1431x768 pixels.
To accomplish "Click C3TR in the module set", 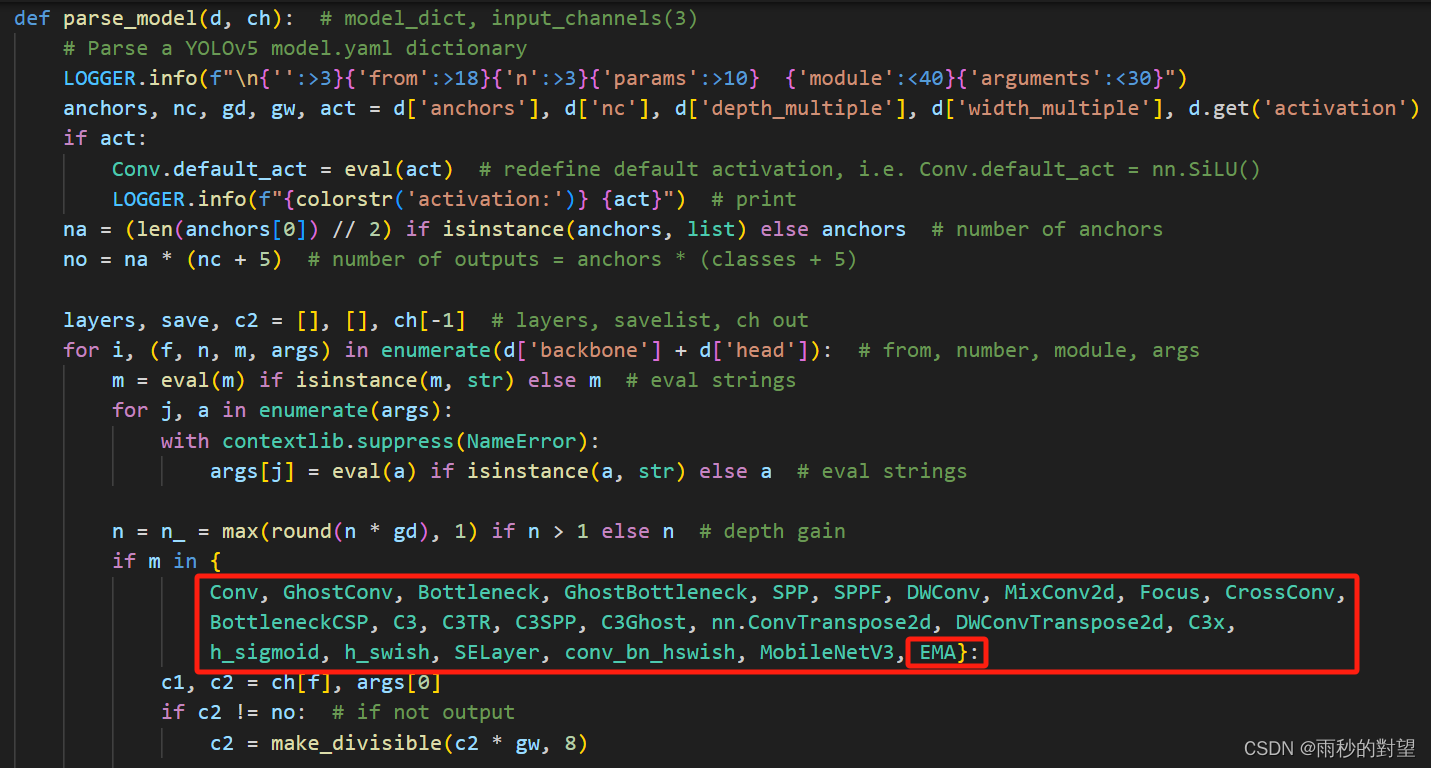I will coord(466,622).
